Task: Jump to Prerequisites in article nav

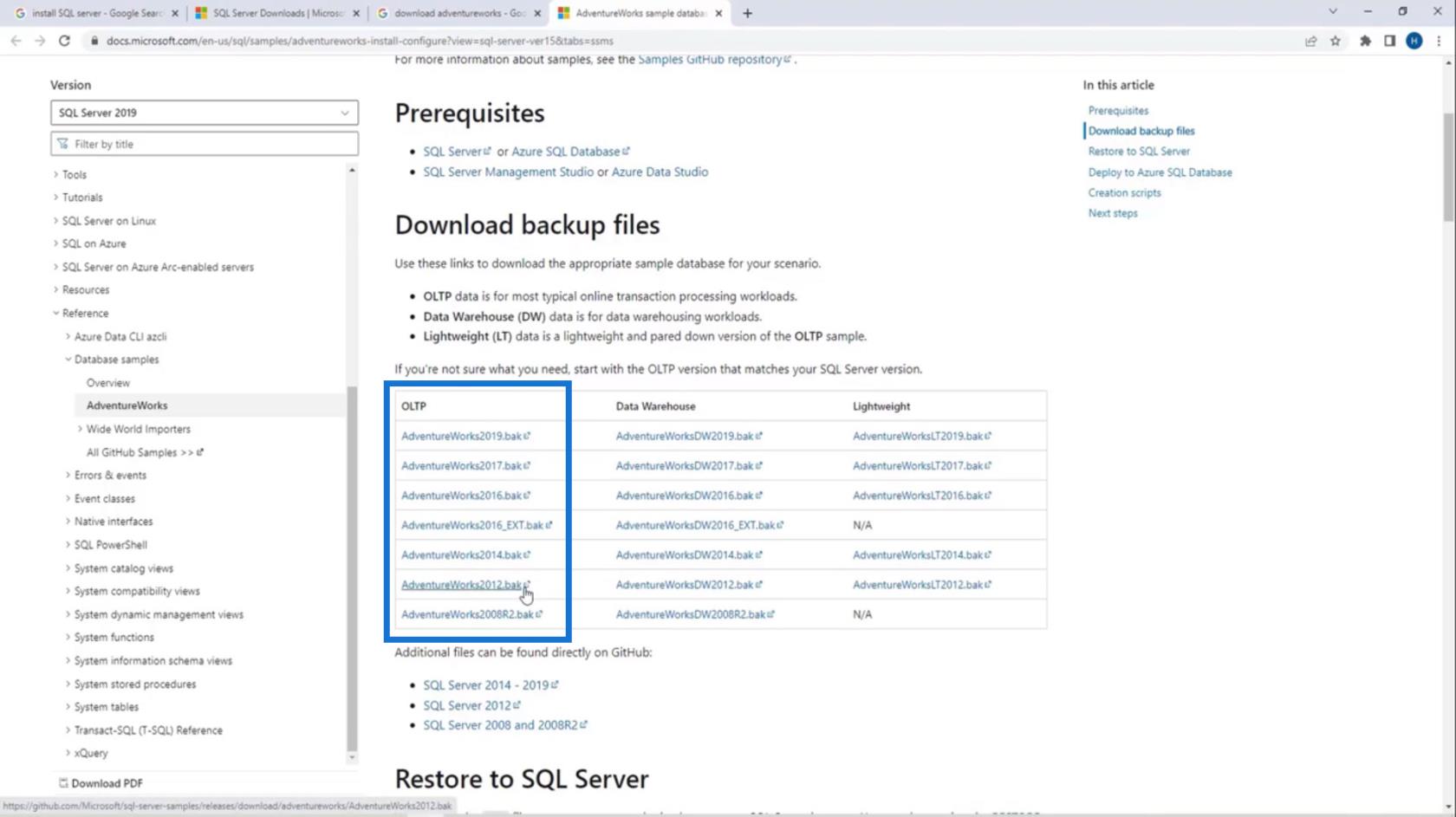Action: (1118, 111)
